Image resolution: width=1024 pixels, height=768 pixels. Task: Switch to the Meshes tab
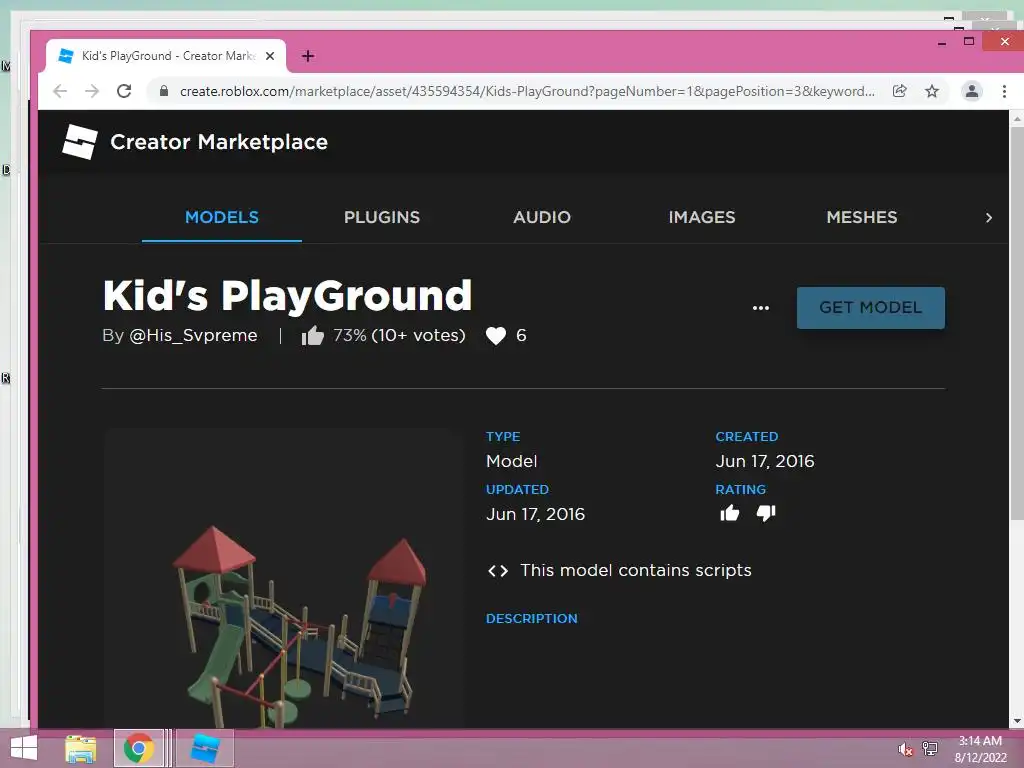click(x=861, y=217)
